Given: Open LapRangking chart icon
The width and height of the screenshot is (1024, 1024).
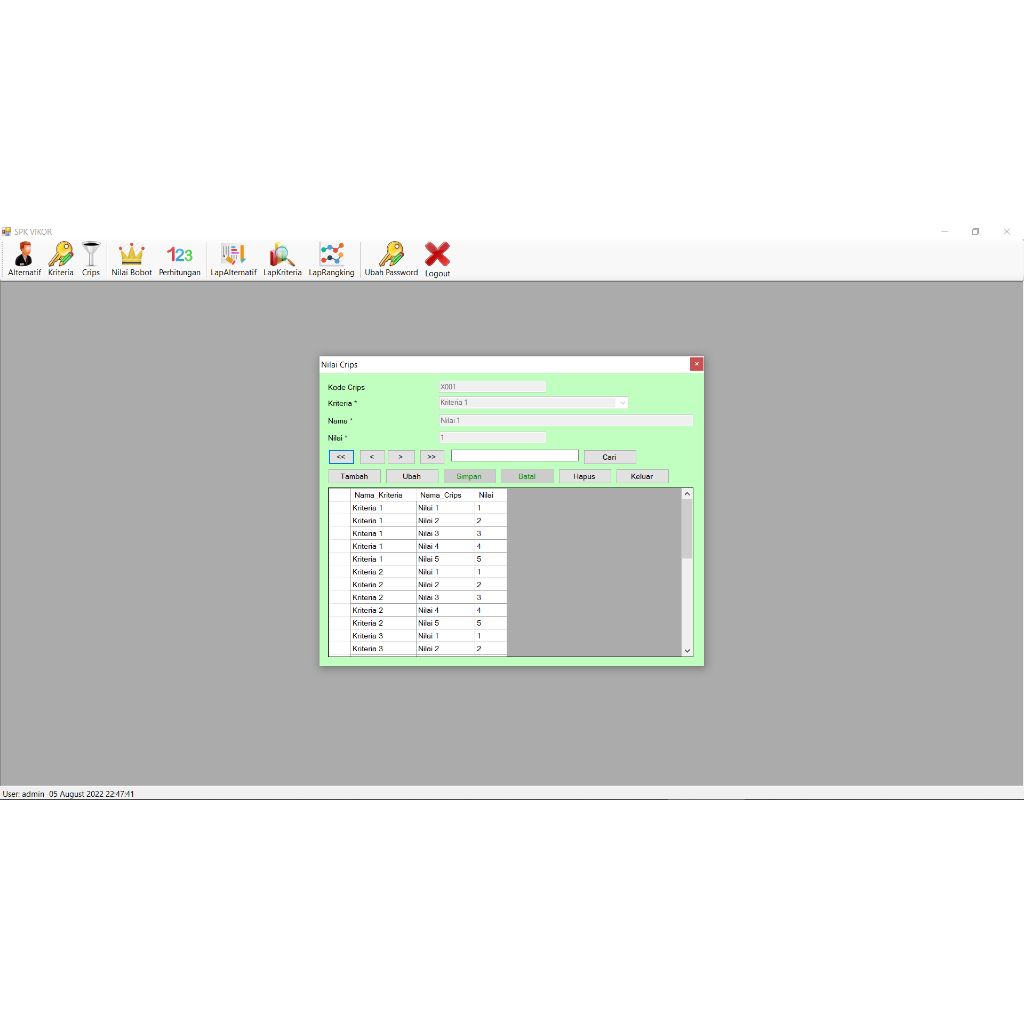Looking at the screenshot, I should (x=331, y=259).
